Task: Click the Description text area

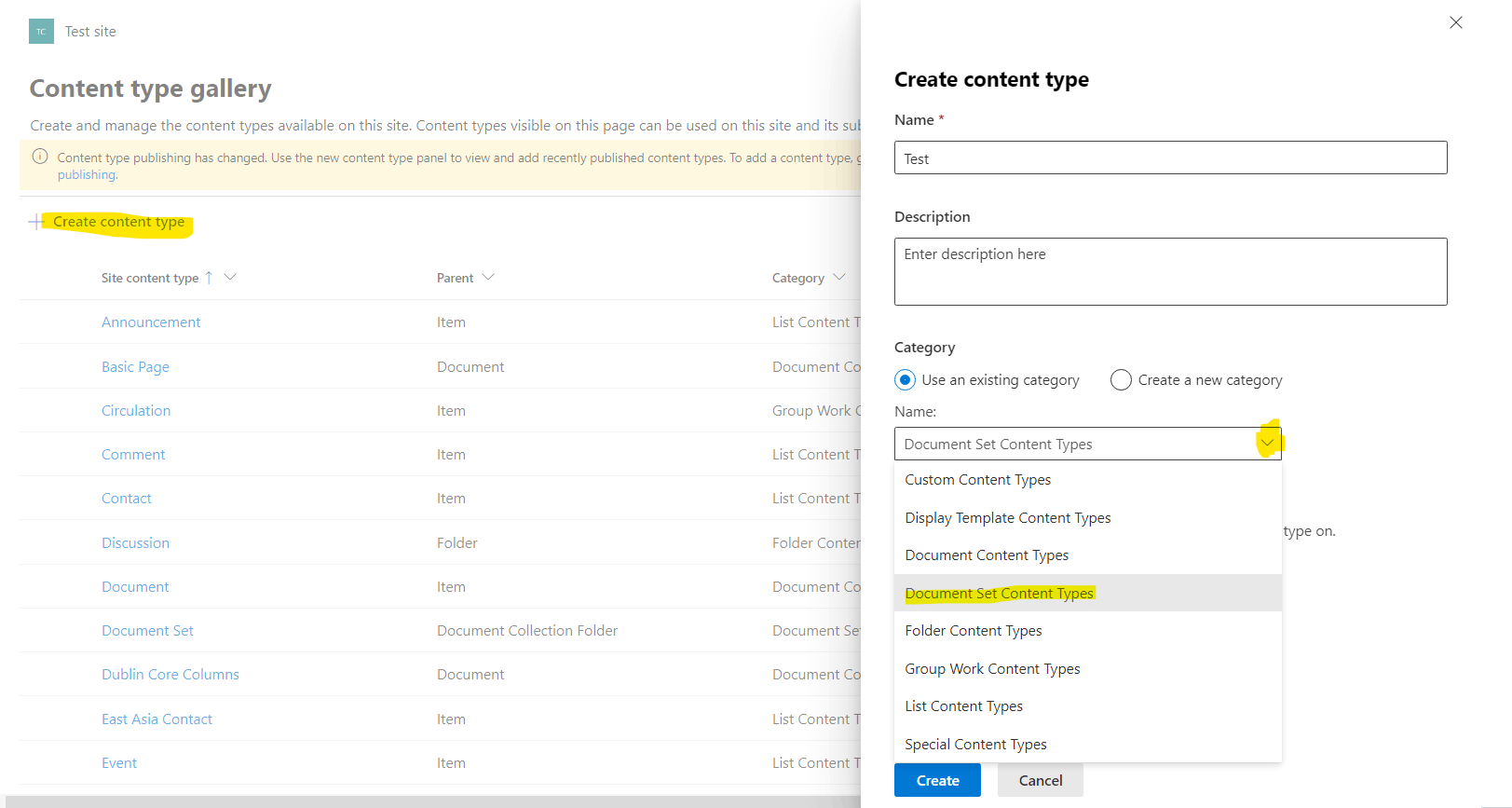Action: (1170, 271)
